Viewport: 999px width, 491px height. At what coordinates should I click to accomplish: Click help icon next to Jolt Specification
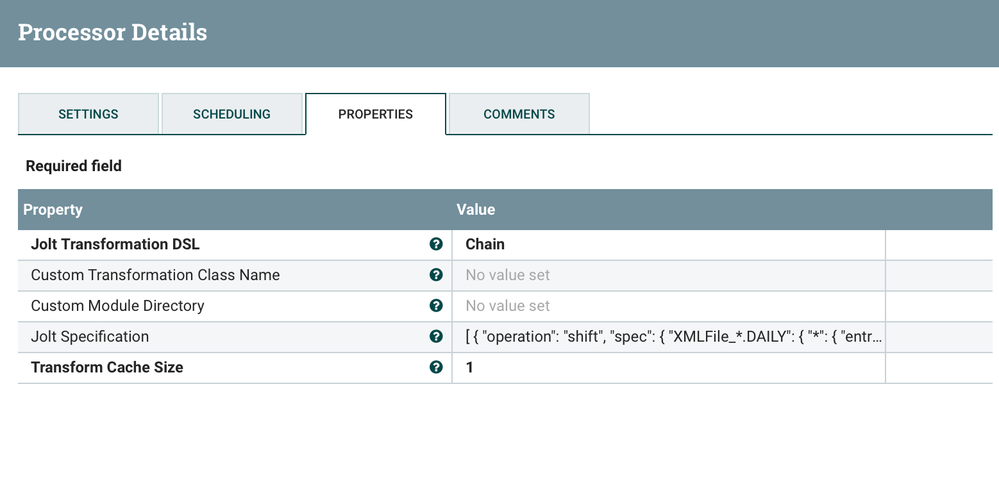[x=436, y=337]
